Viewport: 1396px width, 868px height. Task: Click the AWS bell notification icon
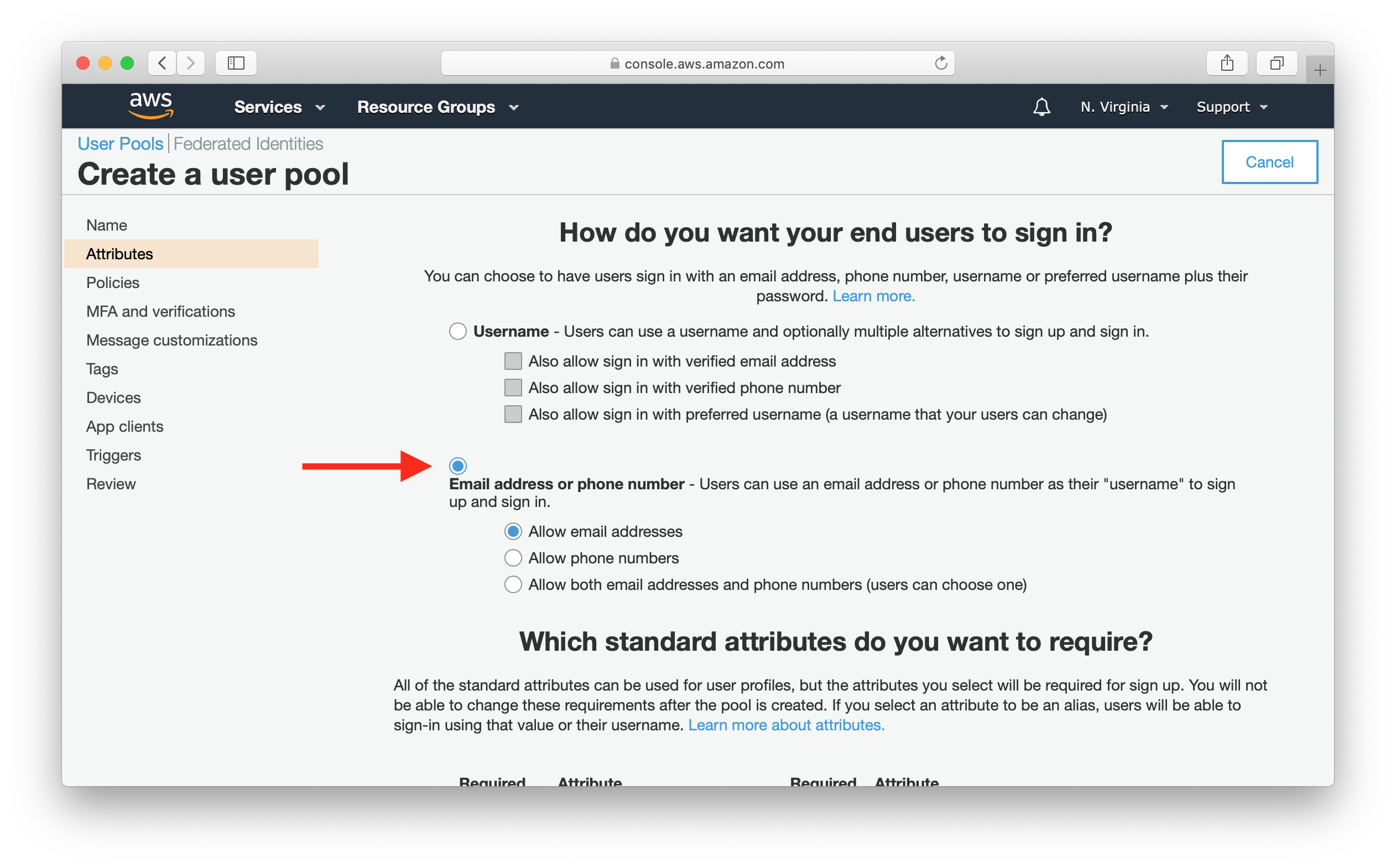pyautogui.click(x=1042, y=107)
